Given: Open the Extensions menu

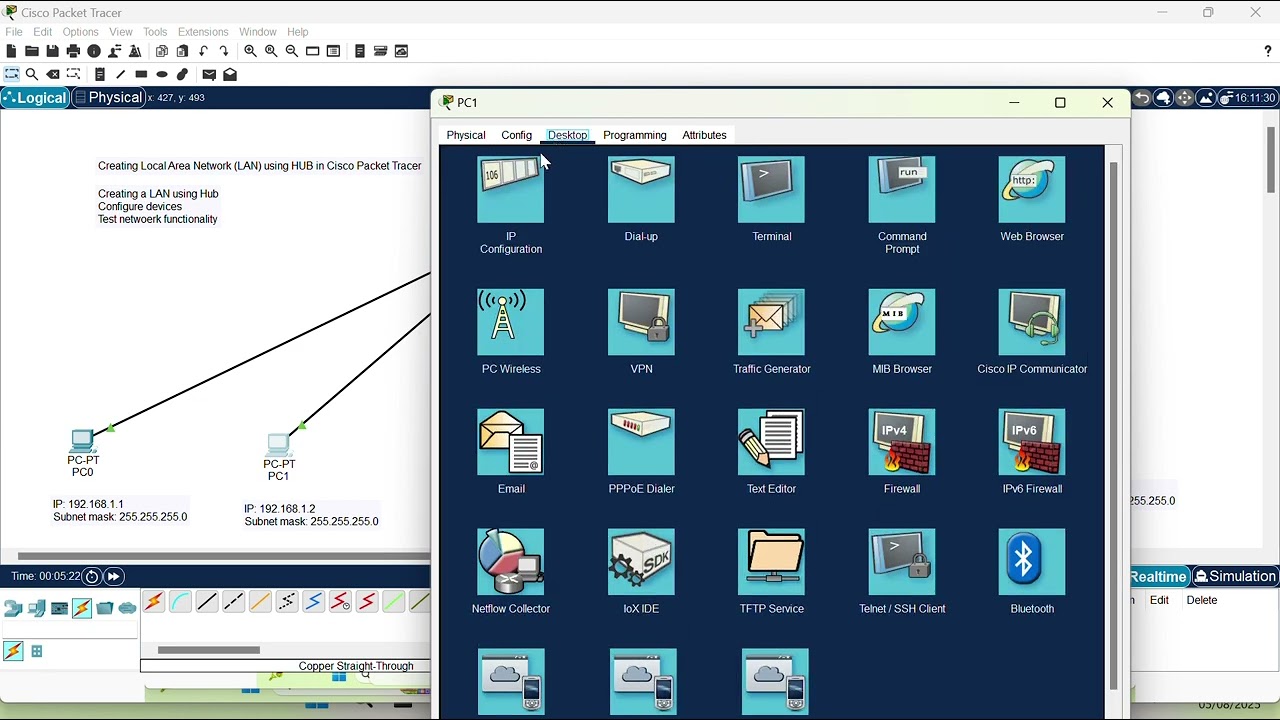Looking at the screenshot, I should 203,32.
